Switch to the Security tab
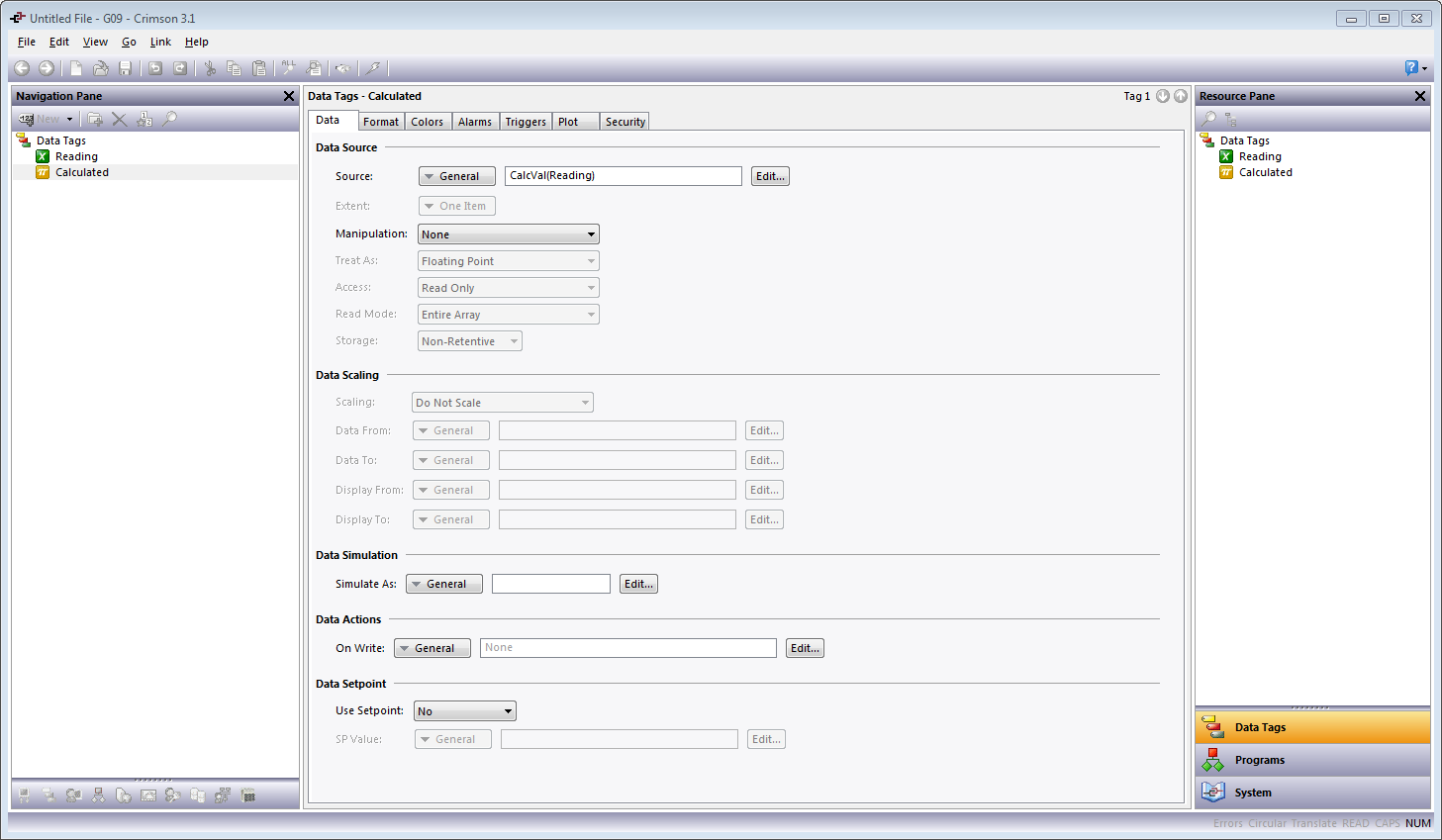Image resolution: width=1442 pixels, height=840 pixels. pyautogui.click(x=625, y=122)
